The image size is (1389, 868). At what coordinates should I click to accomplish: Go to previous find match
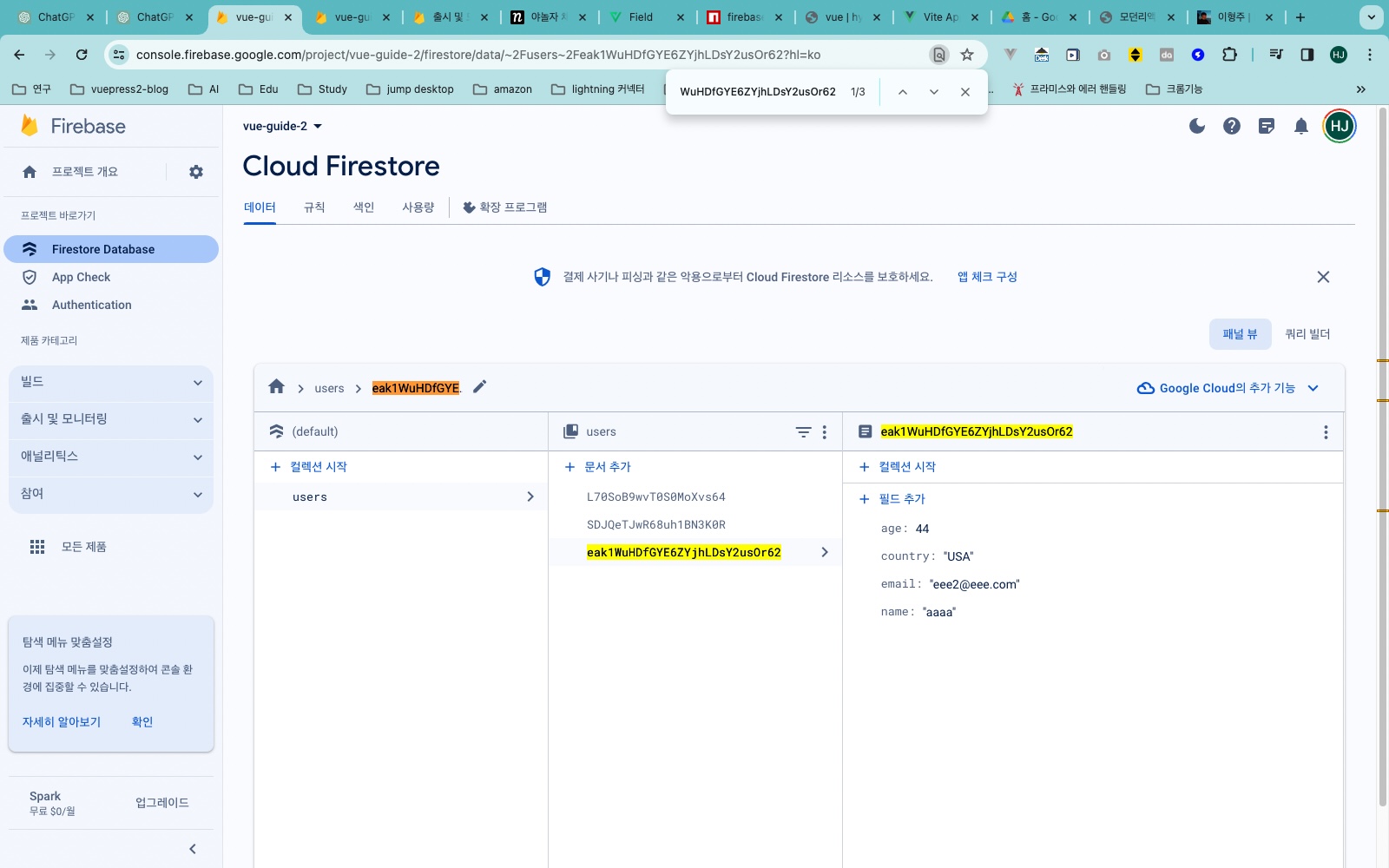click(903, 92)
